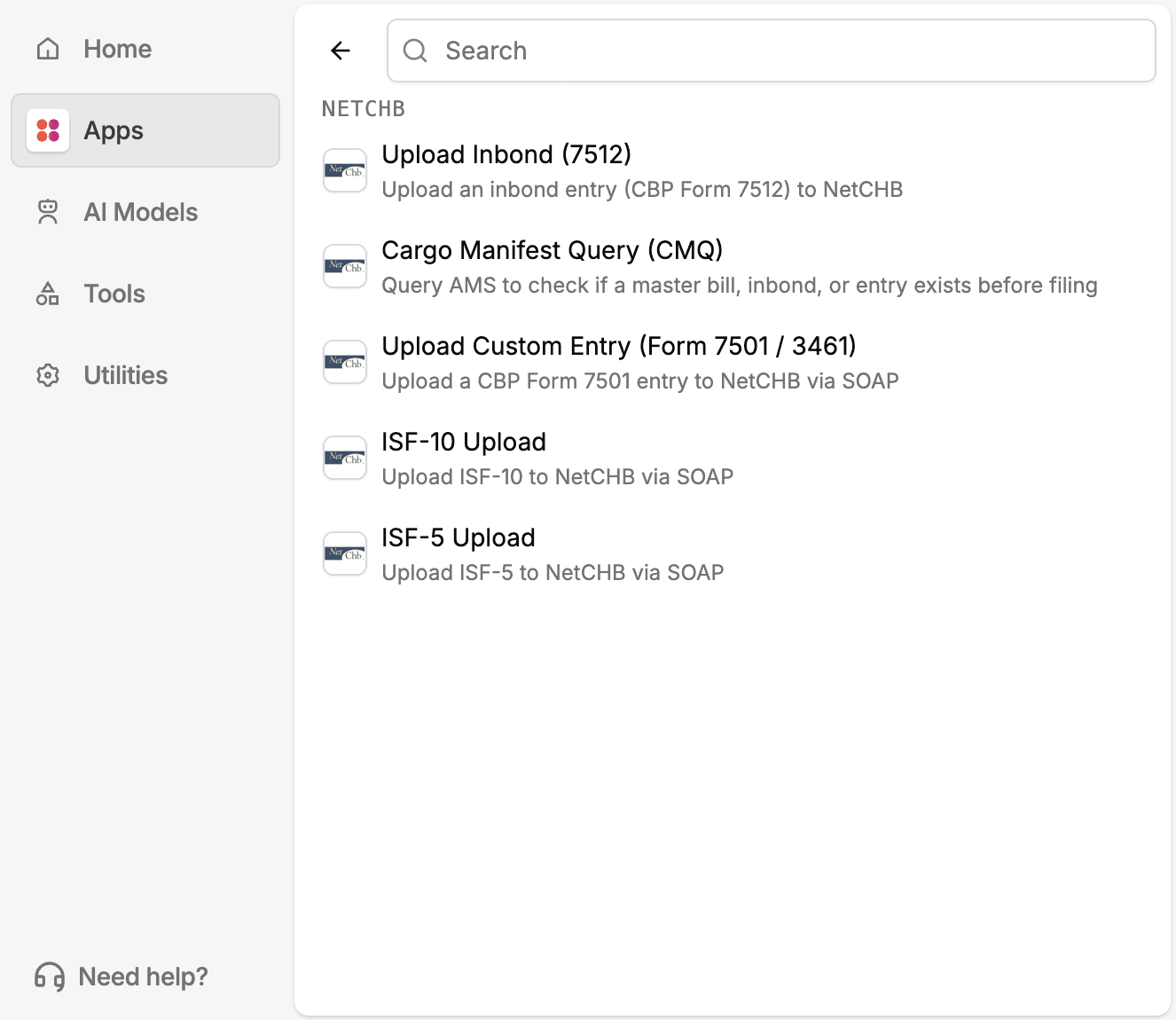Screen dimensions: 1176x1020
Task: Click NetCHB logo beside Upload Inbond (7512)
Action: [x=345, y=170]
